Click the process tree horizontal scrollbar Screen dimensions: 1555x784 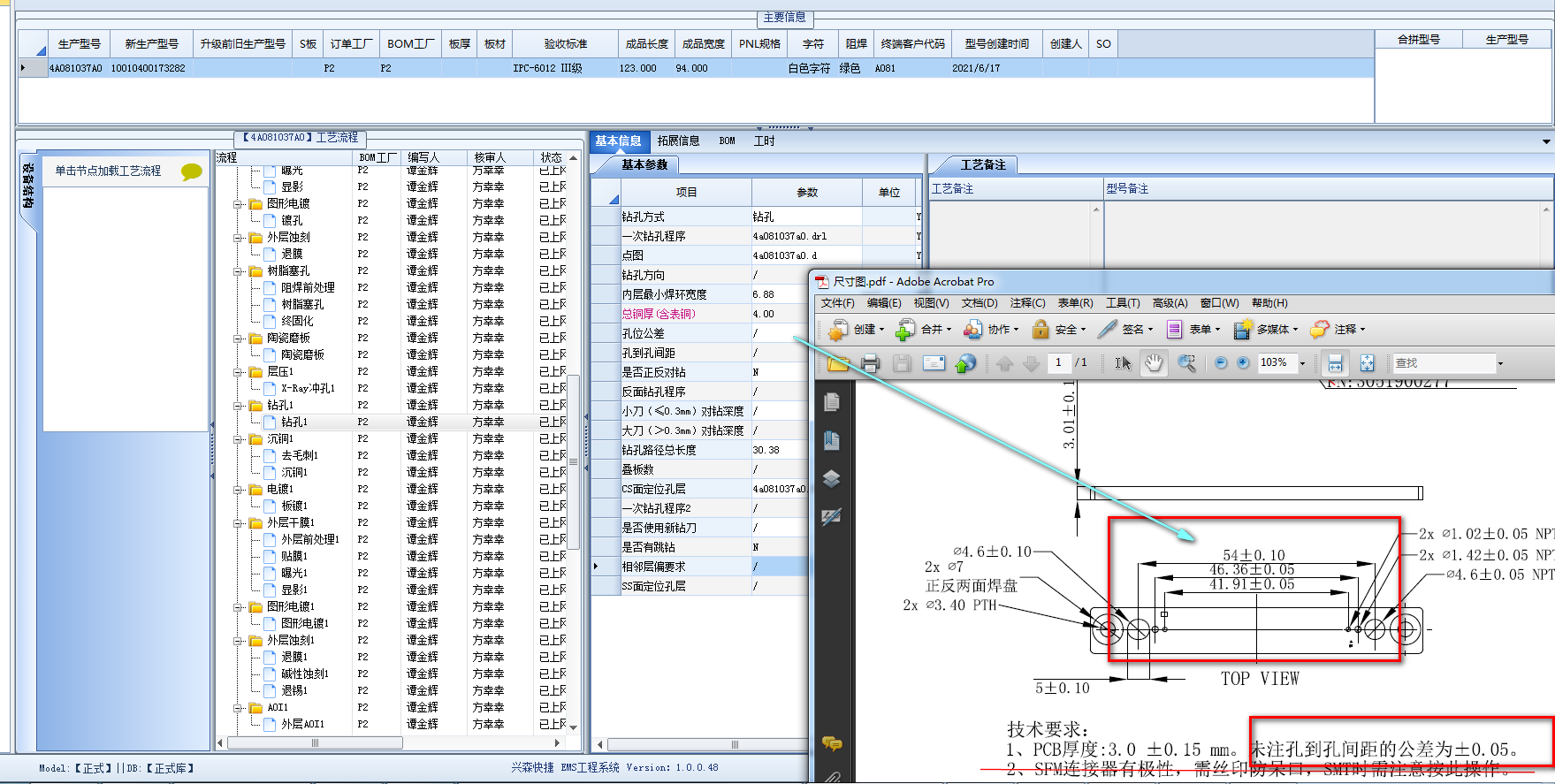point(315,743)
